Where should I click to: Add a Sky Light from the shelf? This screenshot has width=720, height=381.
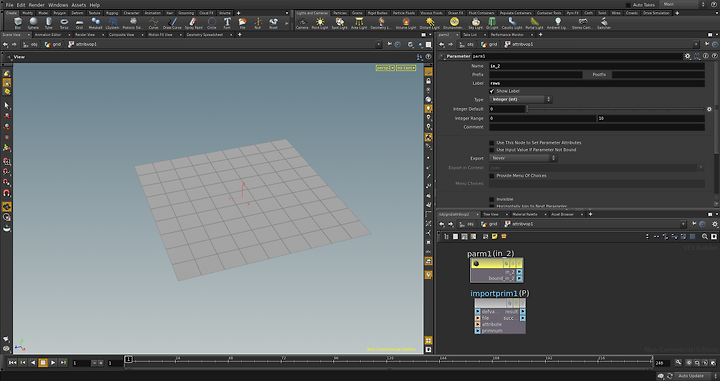(476, 23)
